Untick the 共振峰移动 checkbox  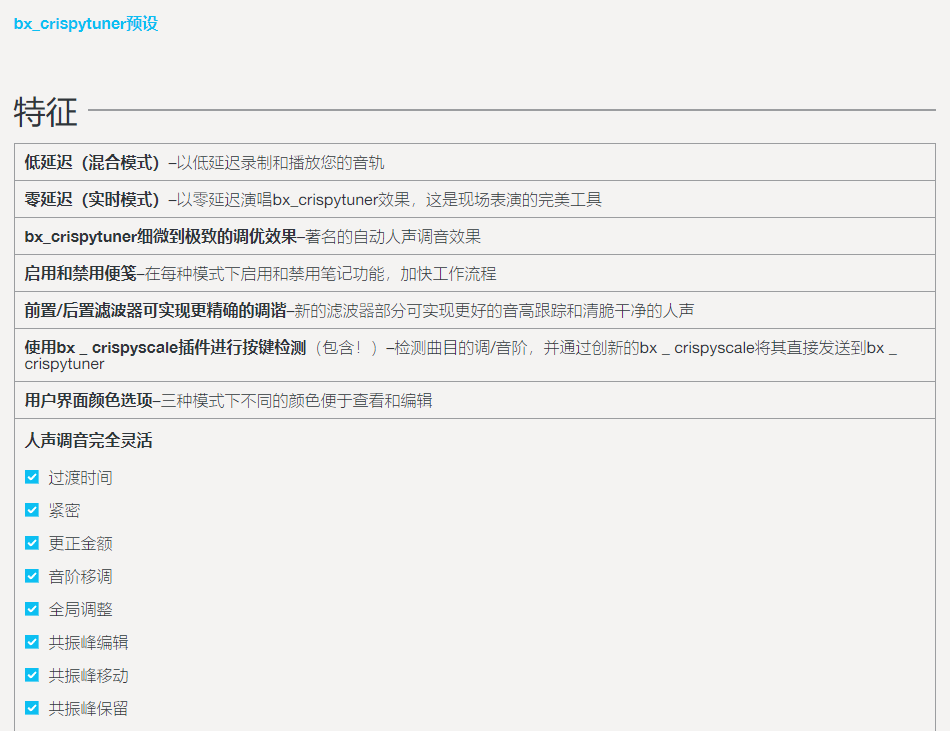point(32,676)
